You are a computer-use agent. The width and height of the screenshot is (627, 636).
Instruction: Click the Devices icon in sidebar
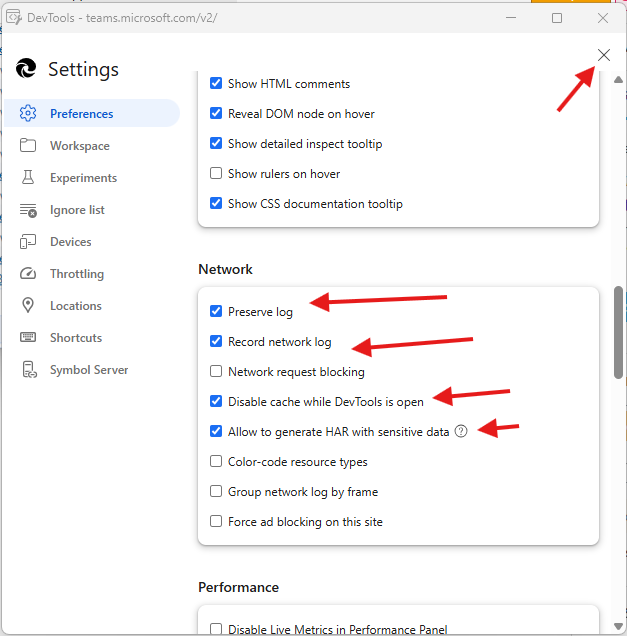[x=28, y=242]
